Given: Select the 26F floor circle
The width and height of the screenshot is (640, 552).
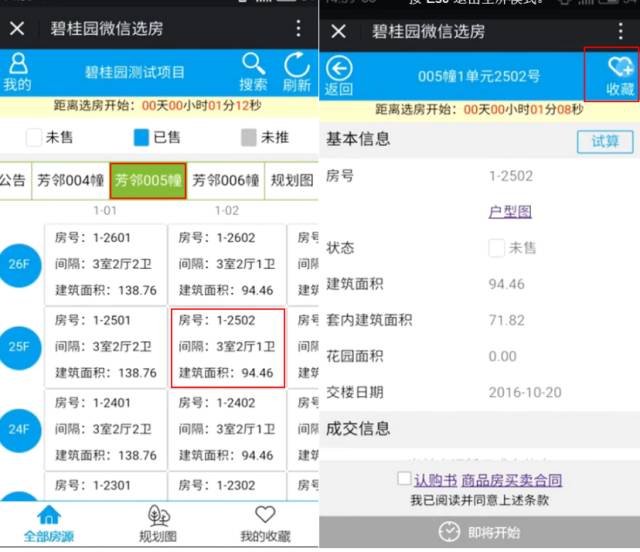Looking at the screenshot, I should 19,265.
